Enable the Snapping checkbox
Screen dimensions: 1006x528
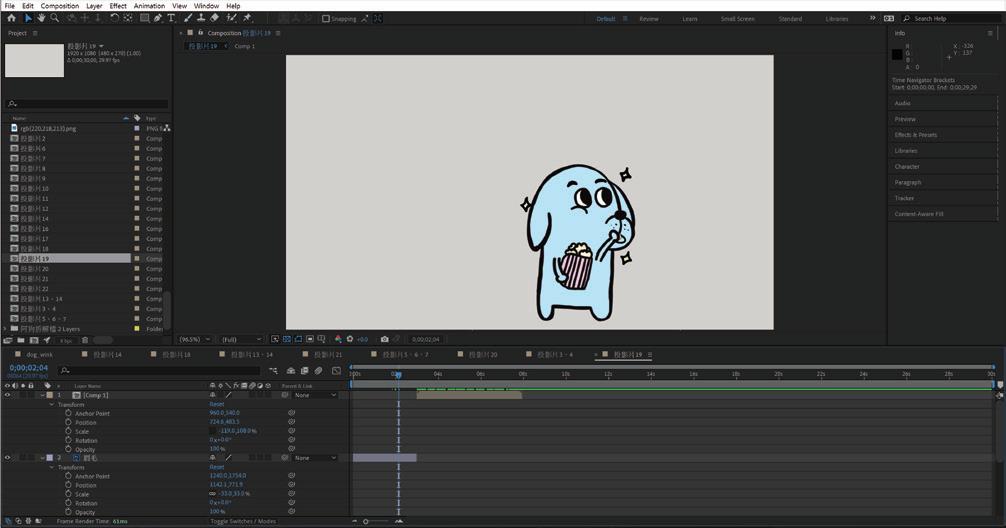[x=326, y=18]
